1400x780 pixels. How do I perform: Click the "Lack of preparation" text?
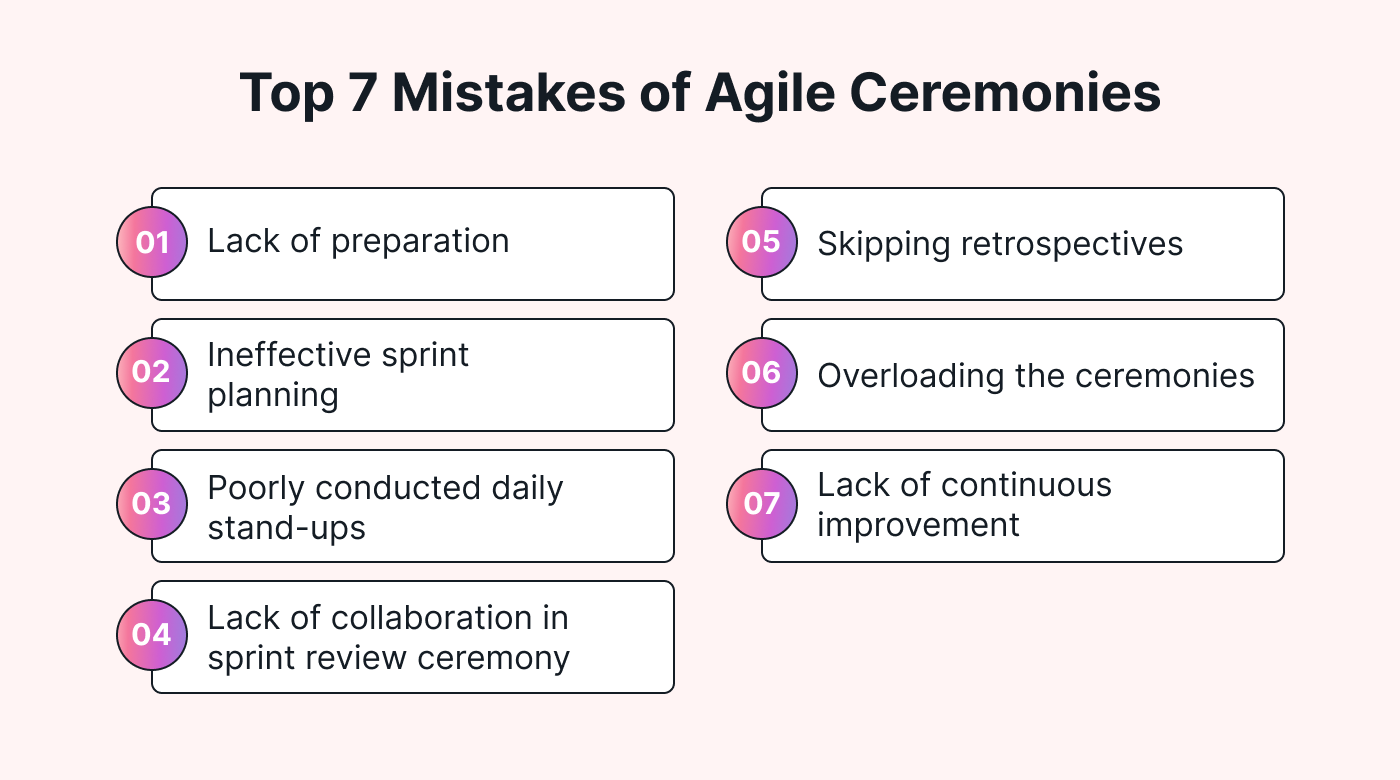pyautogui.click(x=358, y=241)
